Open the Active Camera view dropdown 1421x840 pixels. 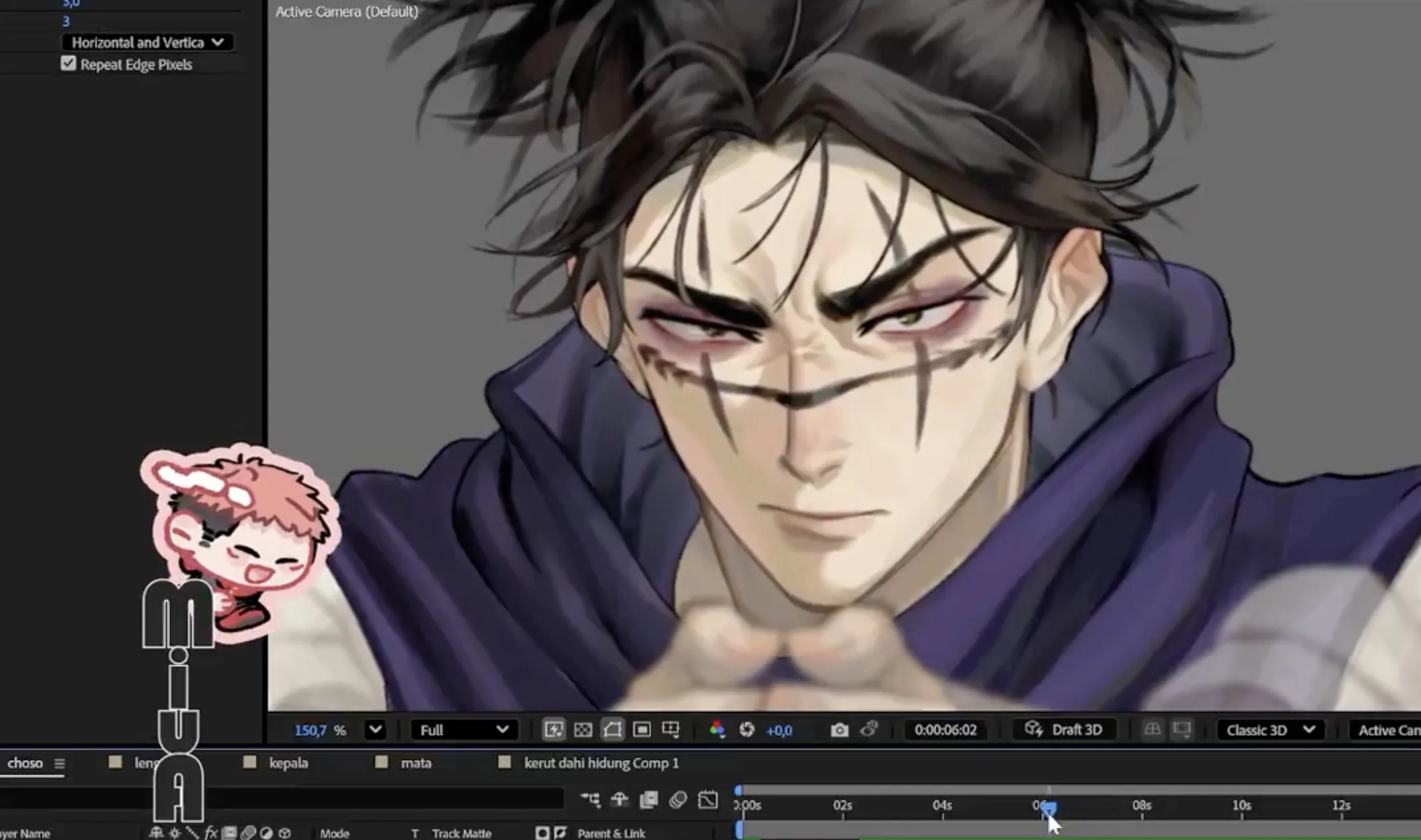[1387, 730]
